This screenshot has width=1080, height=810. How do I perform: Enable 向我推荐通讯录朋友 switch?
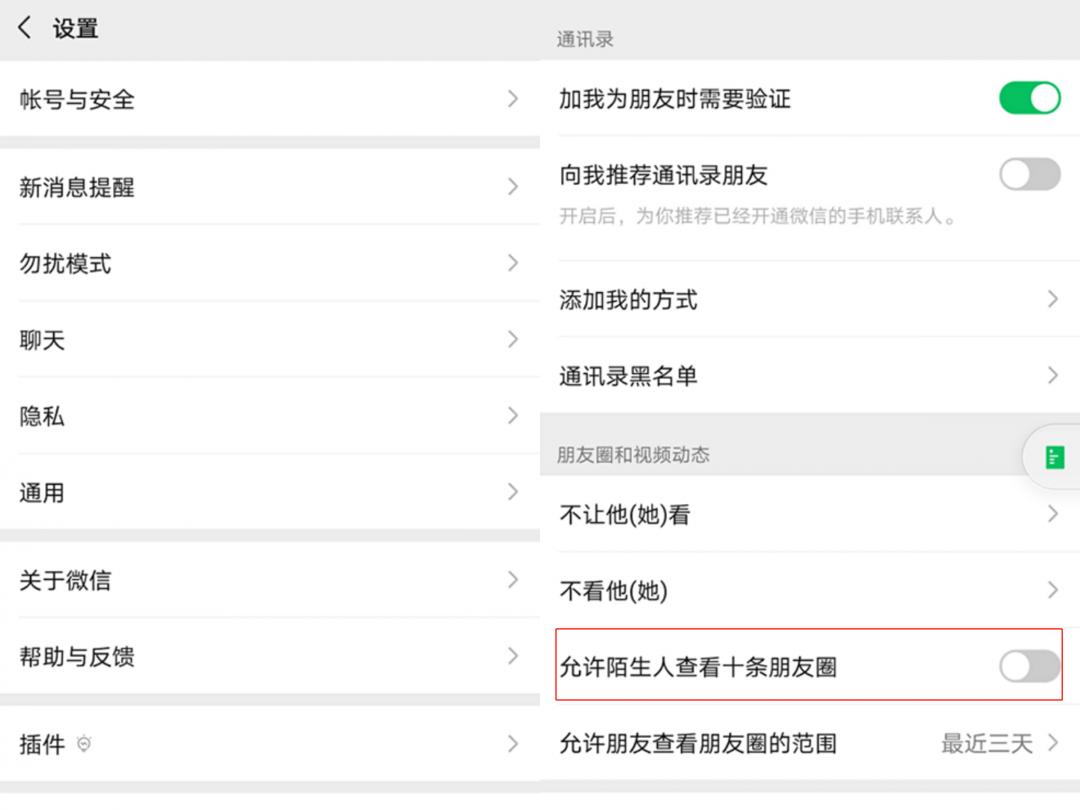1030,174
